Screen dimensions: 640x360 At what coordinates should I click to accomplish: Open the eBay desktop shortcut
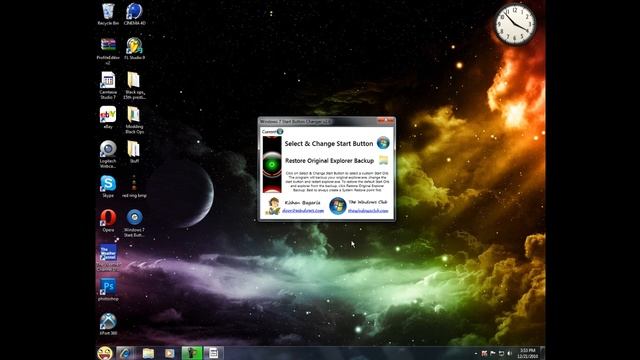(x=108, y=118)
